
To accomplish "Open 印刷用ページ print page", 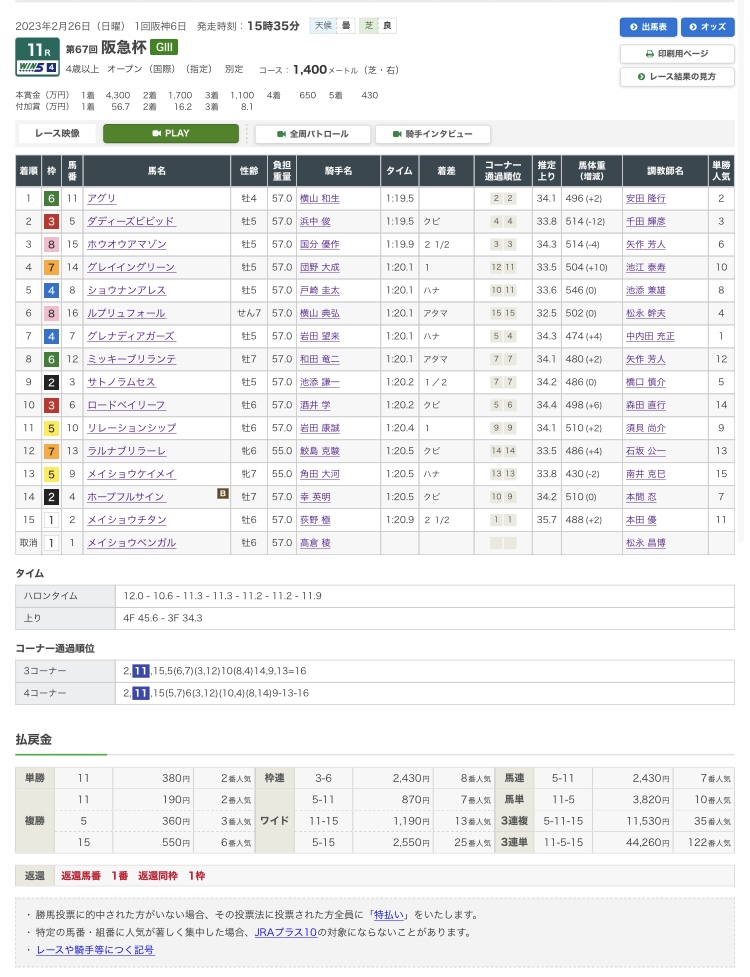I will [x=677, y=54].
